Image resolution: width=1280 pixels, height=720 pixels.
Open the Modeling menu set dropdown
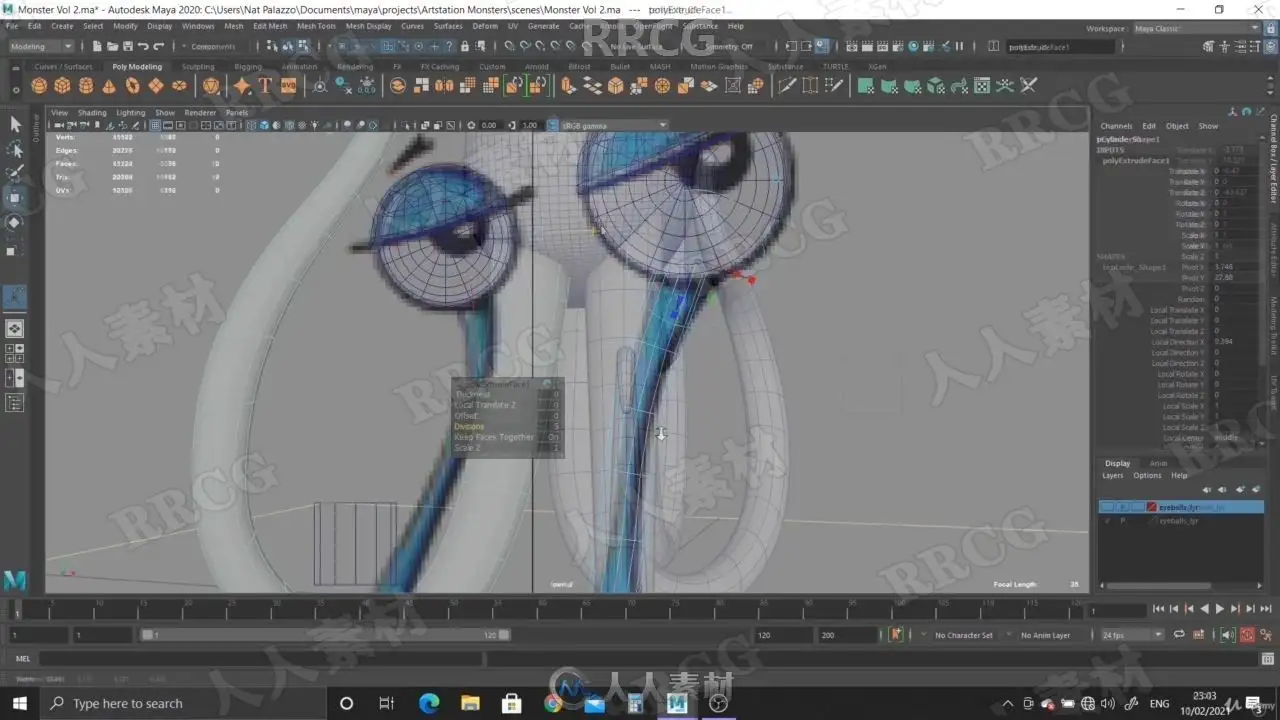tap(41, 46)
